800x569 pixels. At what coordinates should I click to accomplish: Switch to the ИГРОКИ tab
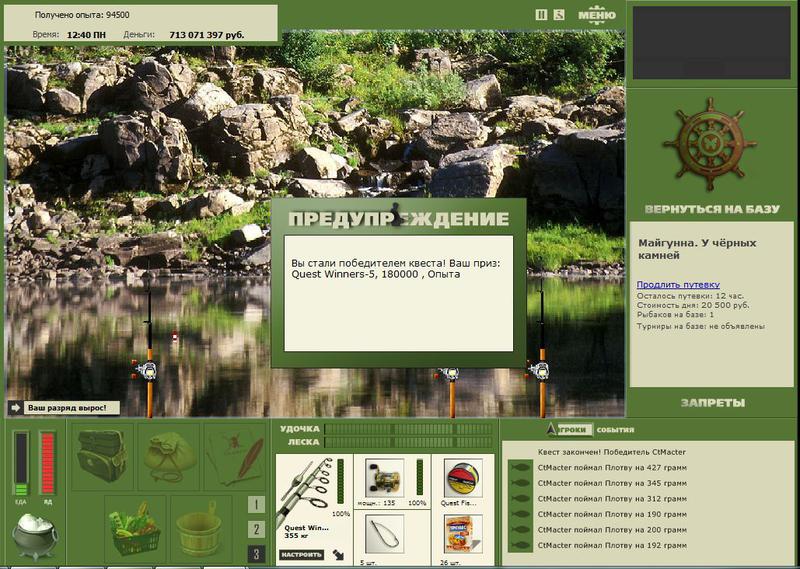[x=573, y=430]
